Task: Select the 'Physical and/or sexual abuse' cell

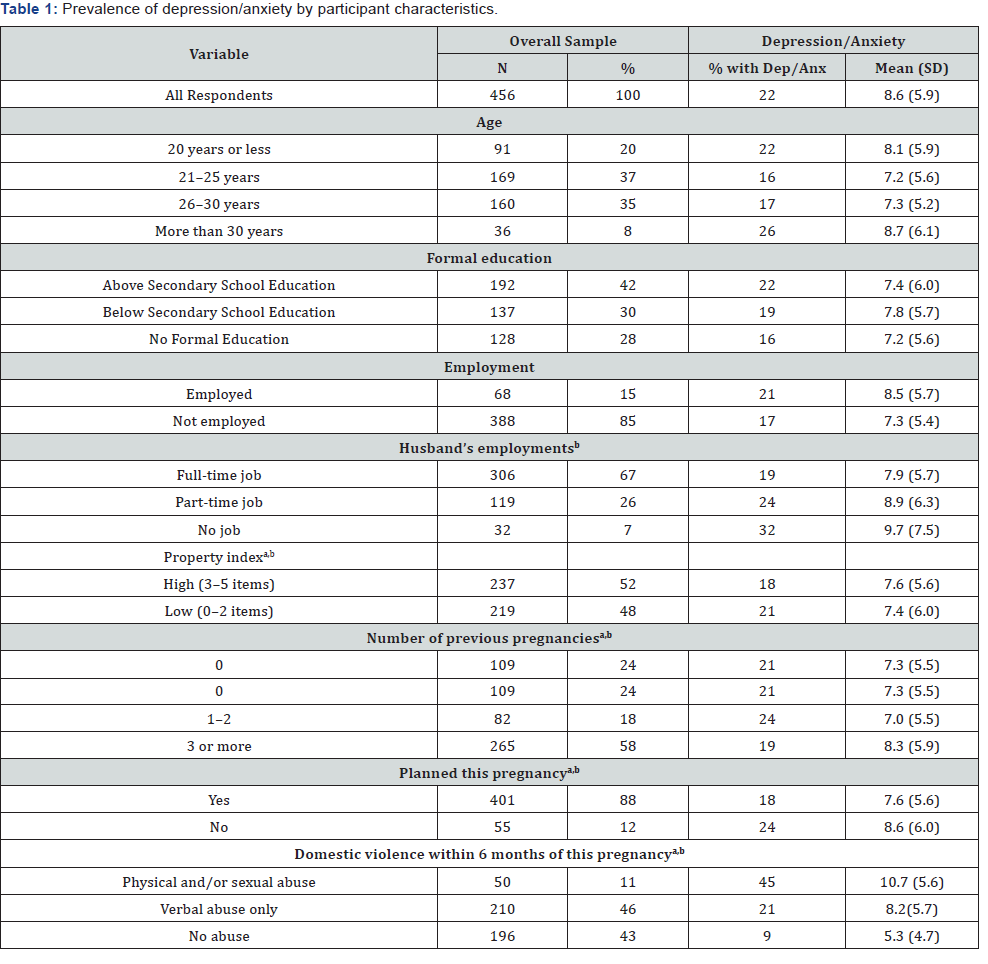Action: click(219, 882)
